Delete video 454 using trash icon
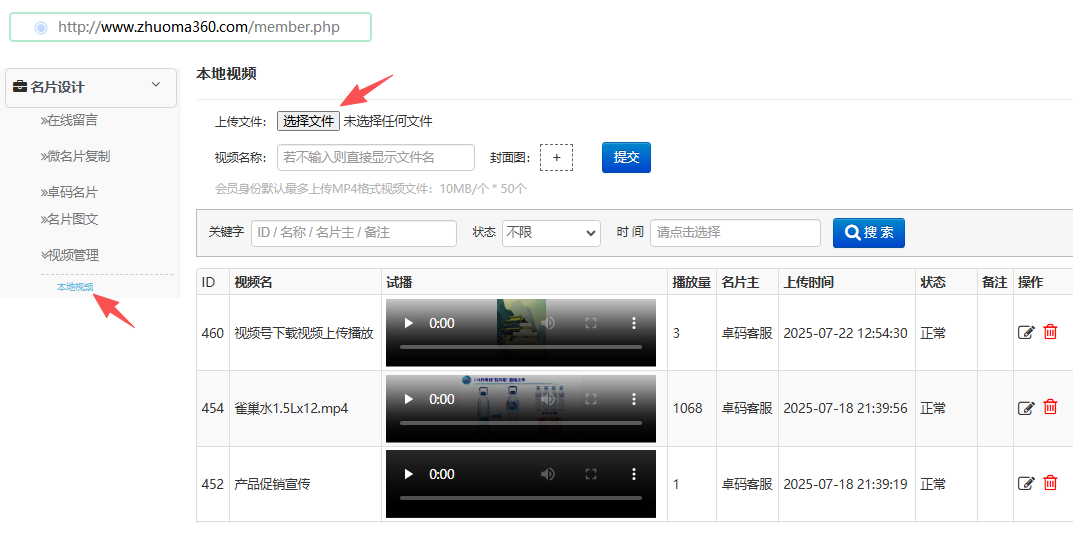1078x535 pixels. [1050, 407]
